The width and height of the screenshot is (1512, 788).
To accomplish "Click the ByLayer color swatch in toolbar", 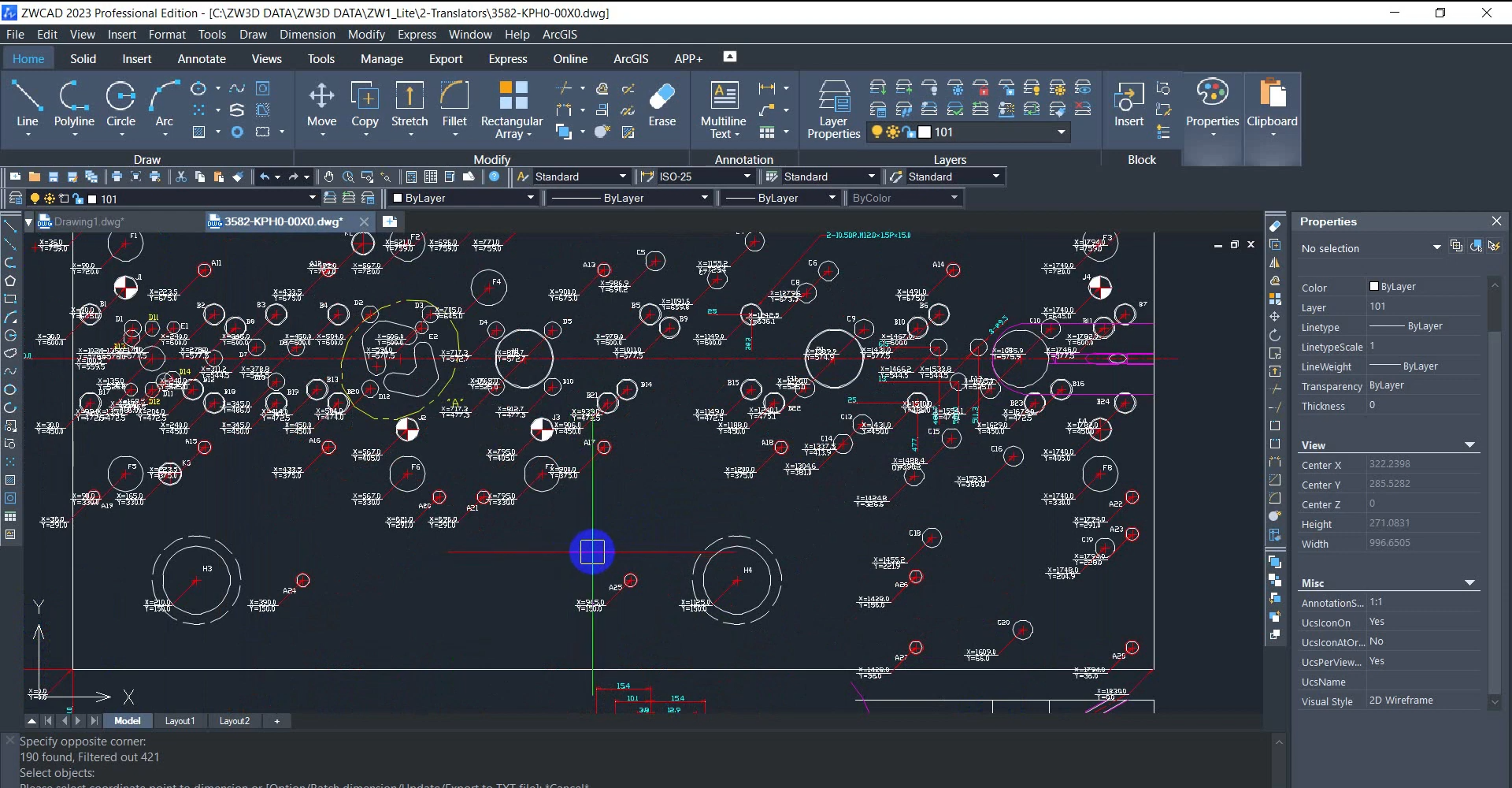I will click(398, 198).
